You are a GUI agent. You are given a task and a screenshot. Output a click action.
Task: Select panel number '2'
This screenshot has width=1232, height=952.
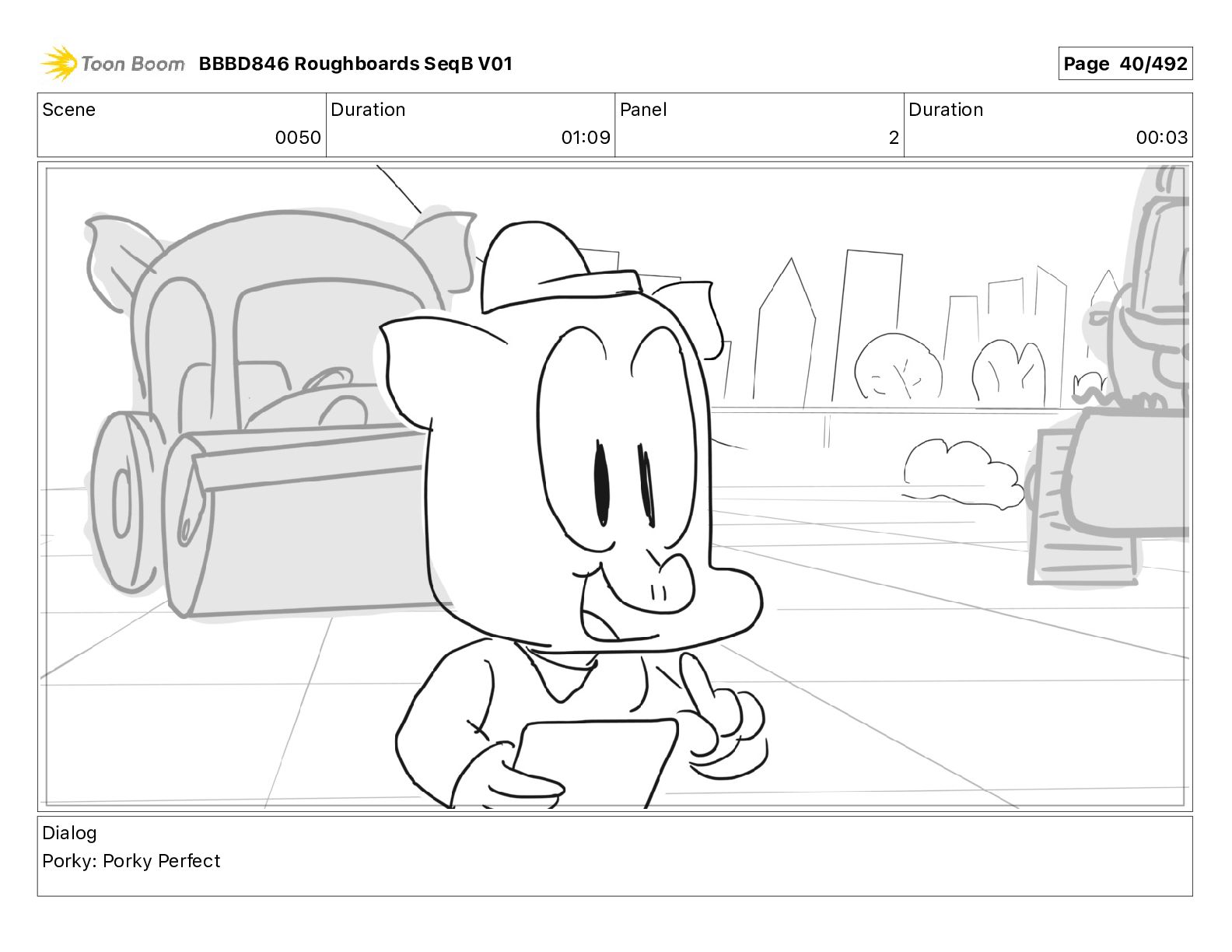click(894, 138)
